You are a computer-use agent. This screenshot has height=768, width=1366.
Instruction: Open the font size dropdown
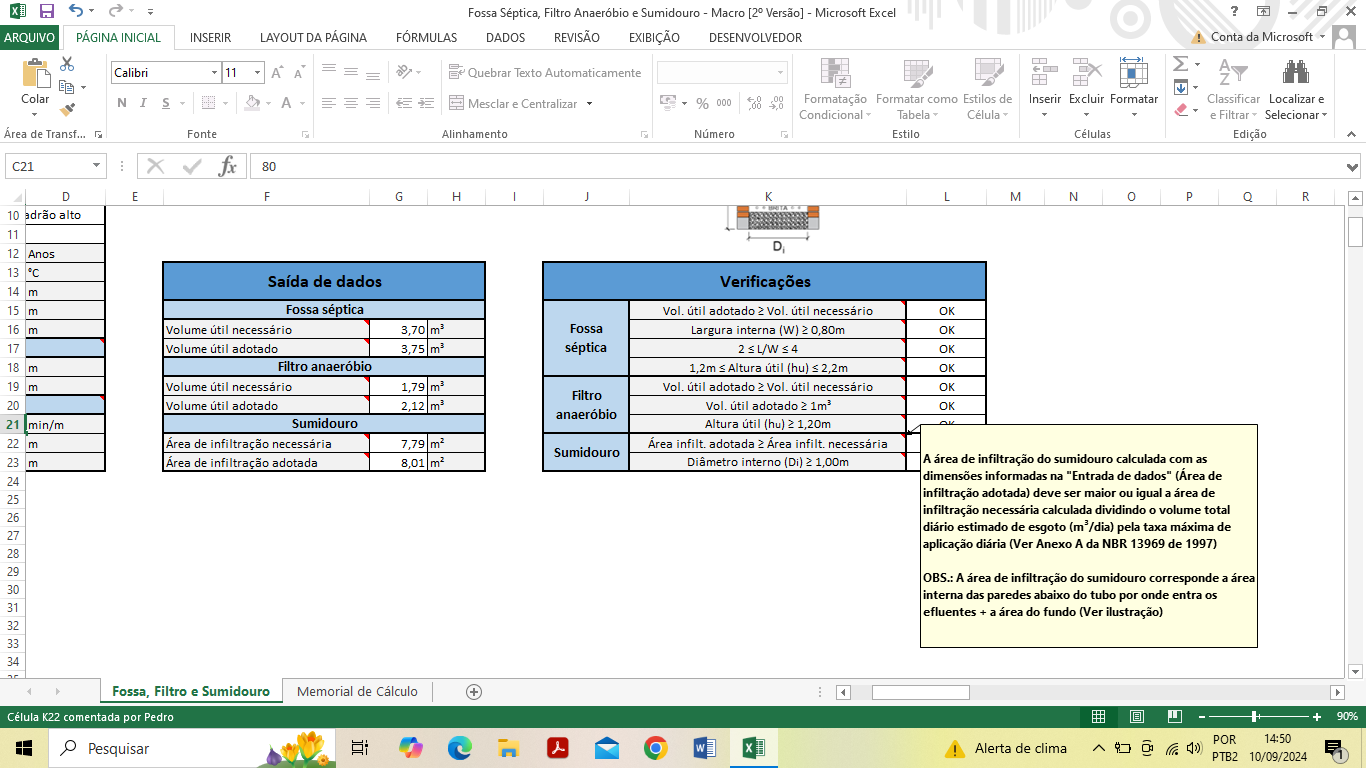(258, 73)
